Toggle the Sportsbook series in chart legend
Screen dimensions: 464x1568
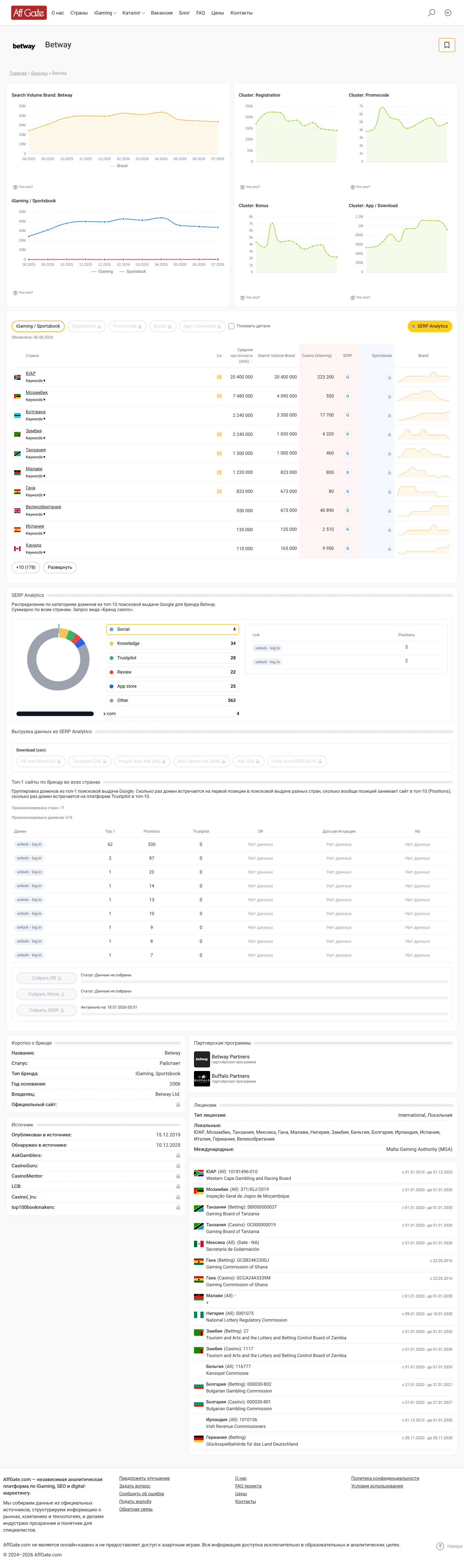(x=133, y=272)
